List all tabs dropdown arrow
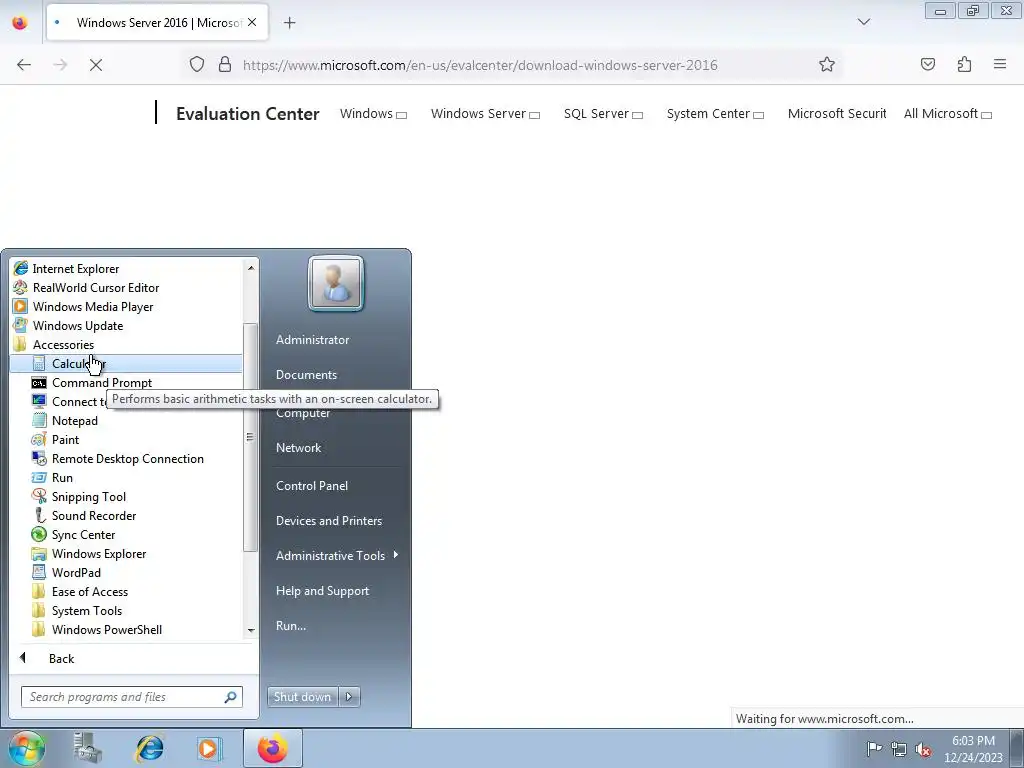The width and height of the screenshot is (1024, 768). point(864,22)
